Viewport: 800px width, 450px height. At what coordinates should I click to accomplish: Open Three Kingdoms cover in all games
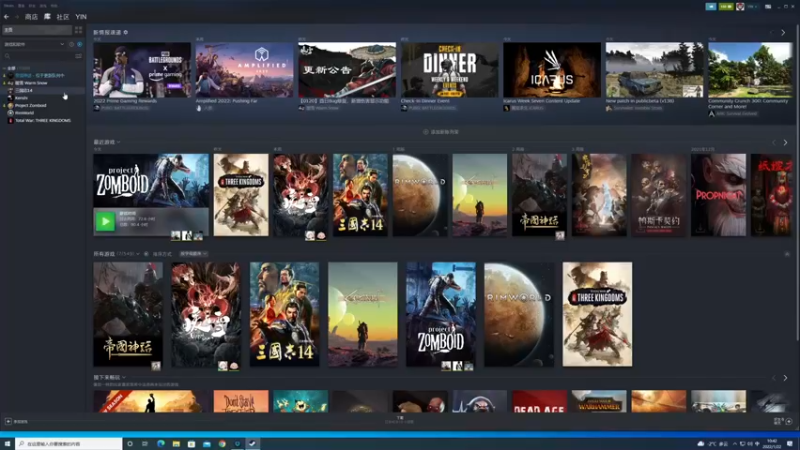597,314
